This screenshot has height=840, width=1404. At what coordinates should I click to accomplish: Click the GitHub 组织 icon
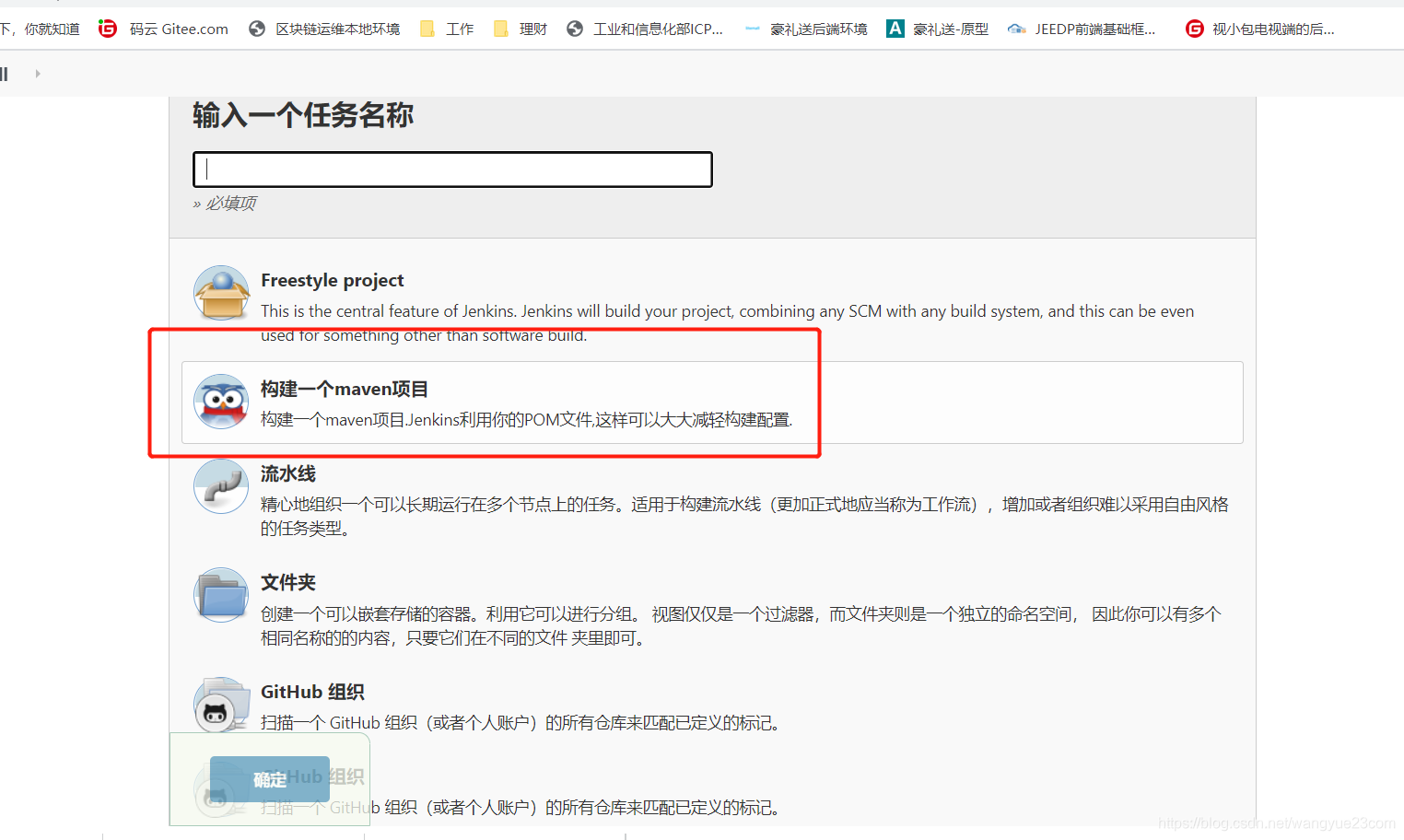pyautogui.click(x=221, y=705)
